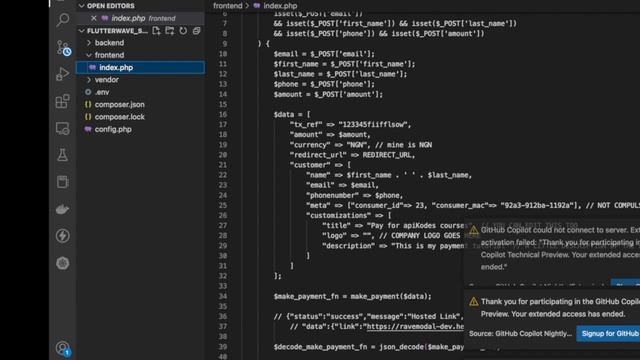640x360 pixels.
Task: Collapse the frontend folder
Action: (89, 55)
